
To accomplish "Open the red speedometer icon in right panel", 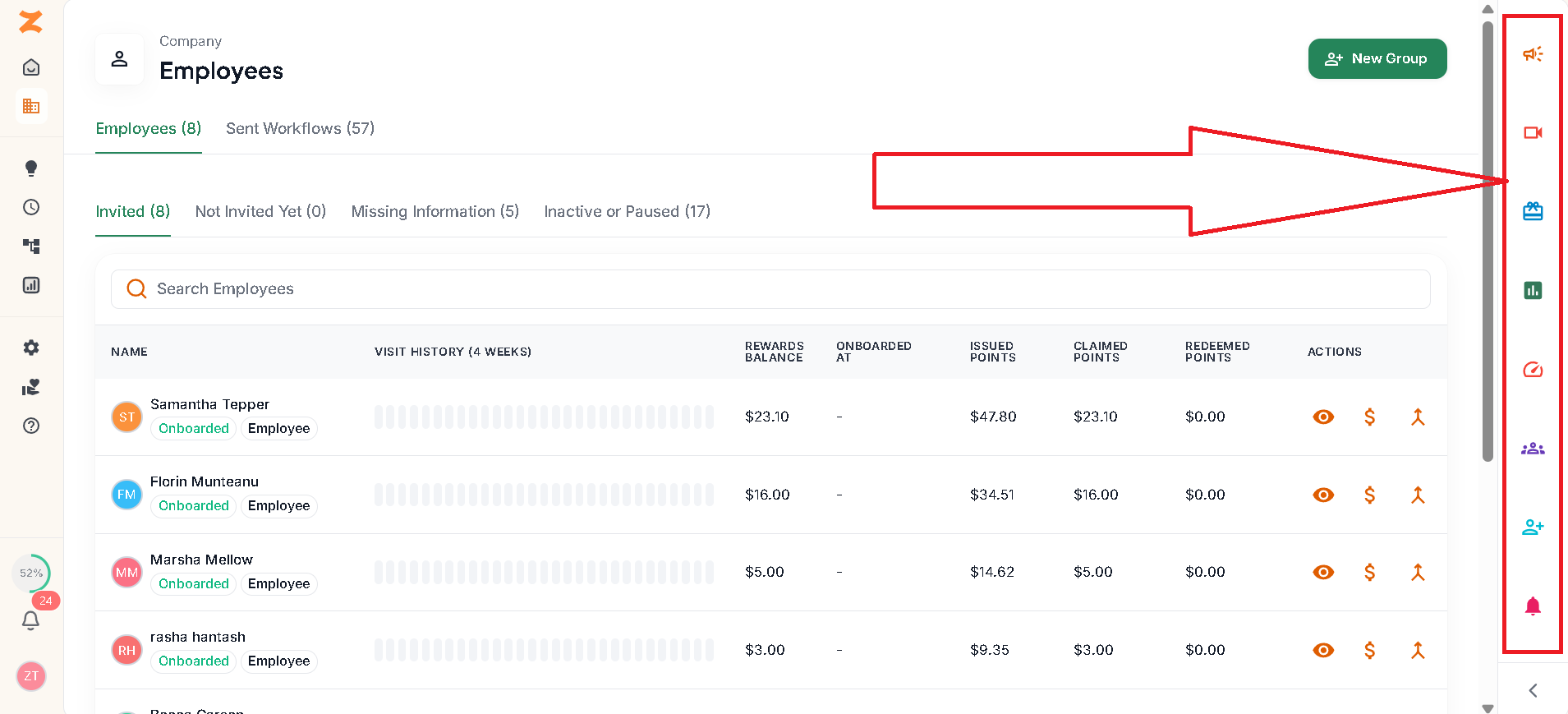I will click(1533, 370).
